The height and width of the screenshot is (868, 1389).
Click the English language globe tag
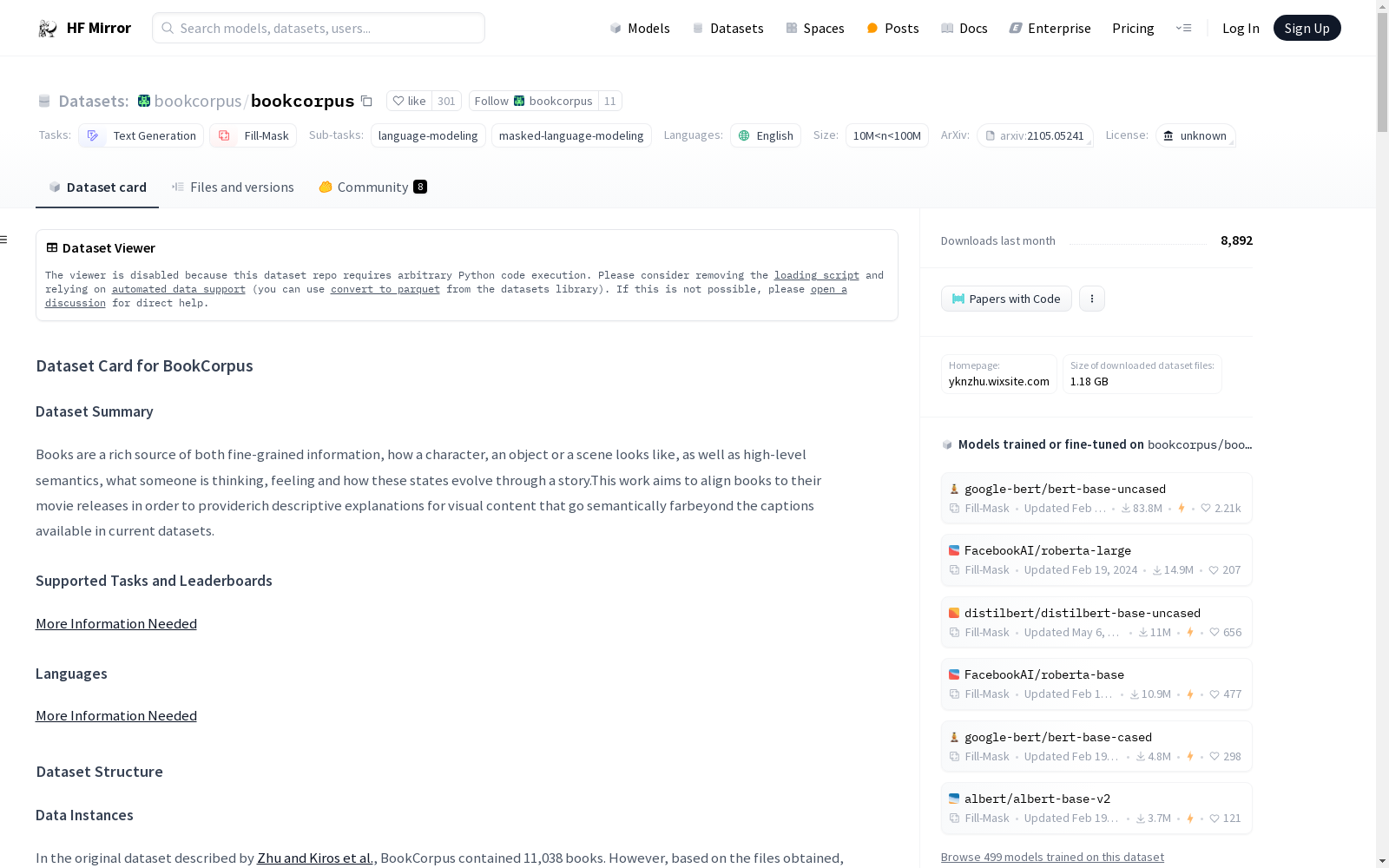coord(766,135)
